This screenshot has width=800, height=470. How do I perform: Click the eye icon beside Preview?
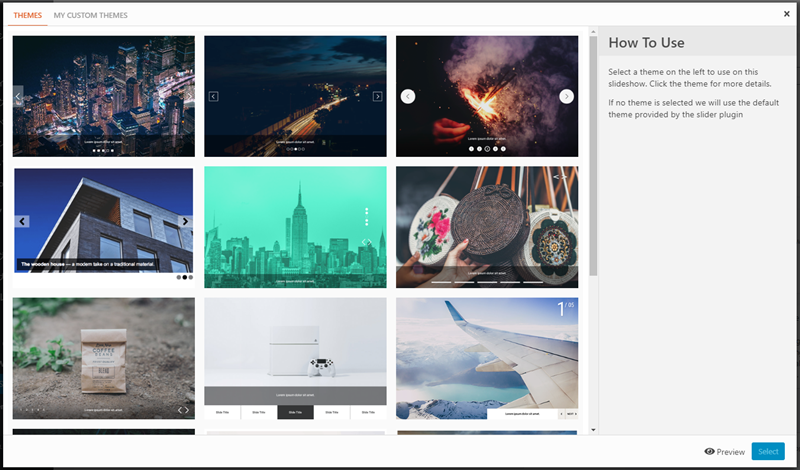point(709,452)
